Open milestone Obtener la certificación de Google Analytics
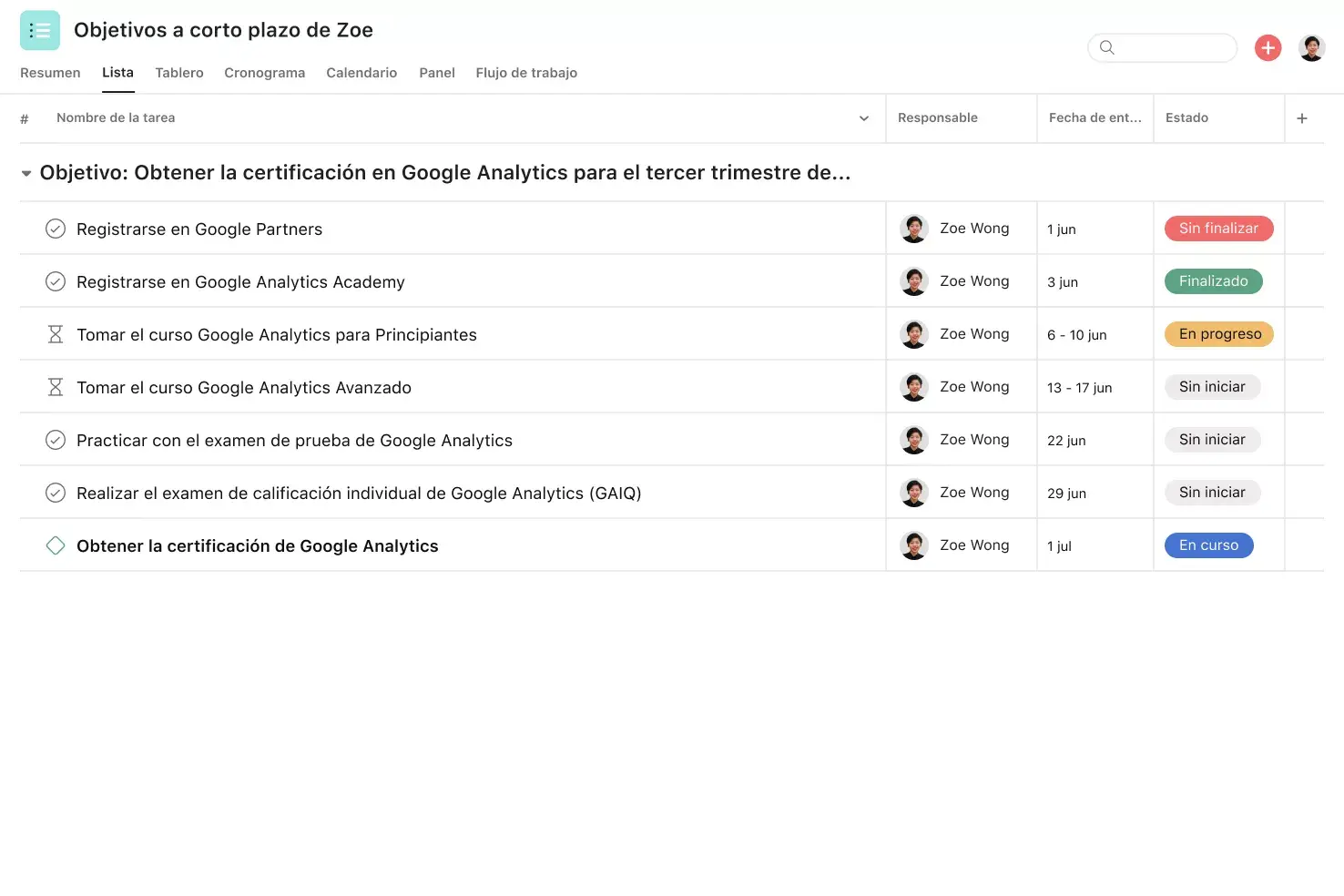The height and width of the screenshot is (896, 1344). pyautogui.click(x=258, y=546)
